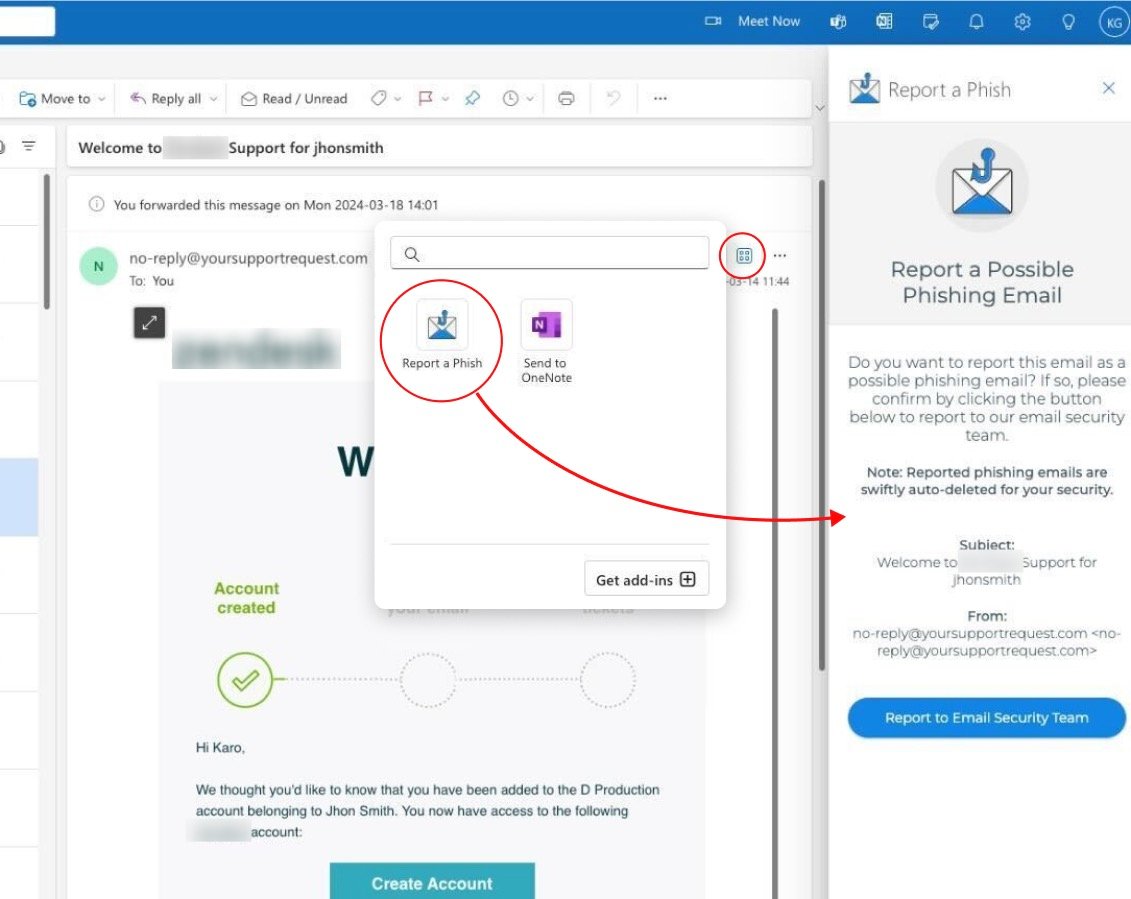Viewport: 1131px width, 899px height.
Task: Click the add-ins search field
Action: [548, 253]
